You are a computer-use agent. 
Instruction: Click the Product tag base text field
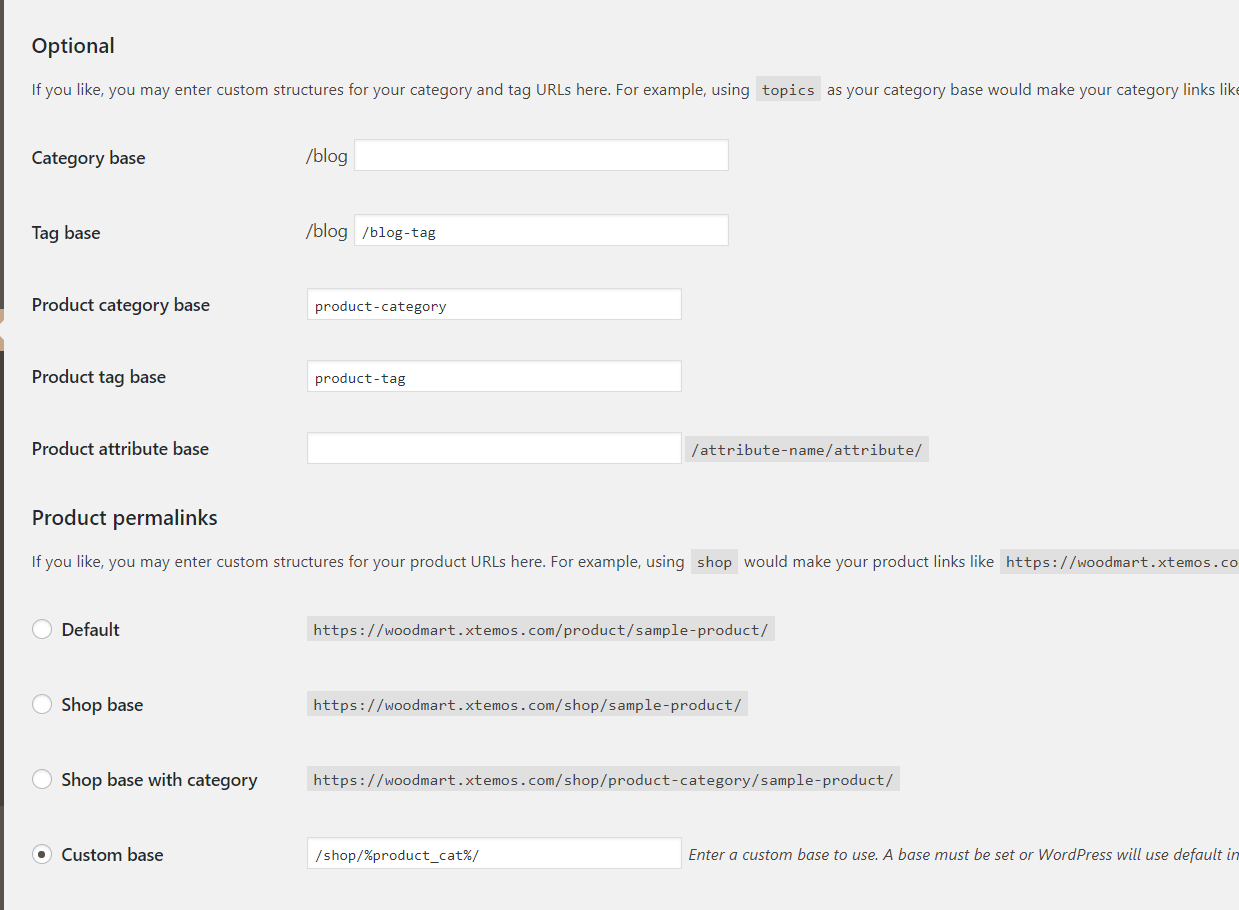click(x=494, y=376)
